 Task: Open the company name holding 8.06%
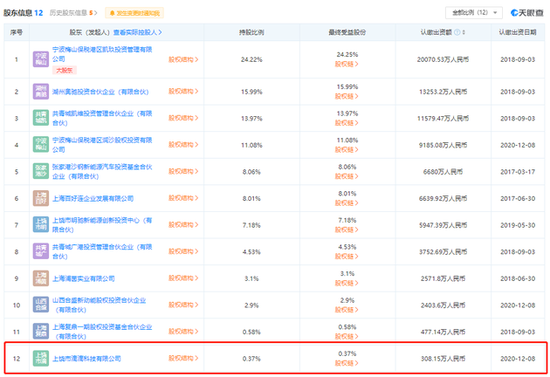pyautogui.click(x=102, y=171)
